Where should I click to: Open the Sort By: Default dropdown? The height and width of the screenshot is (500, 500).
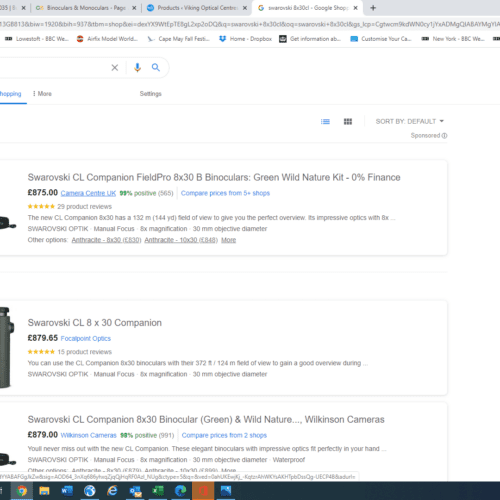(x=410, y=121)
